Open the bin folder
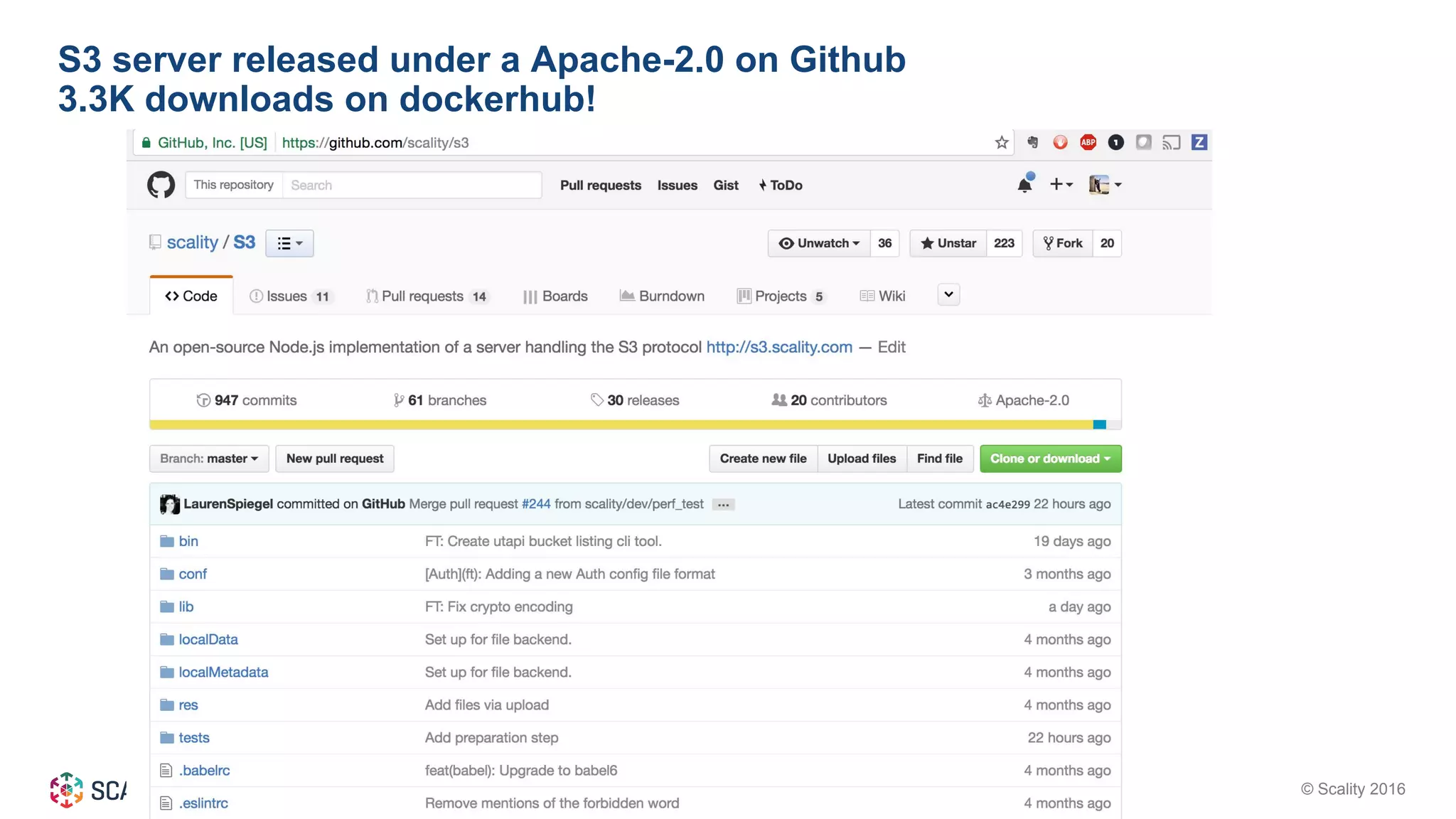 (x=188, y=541)
